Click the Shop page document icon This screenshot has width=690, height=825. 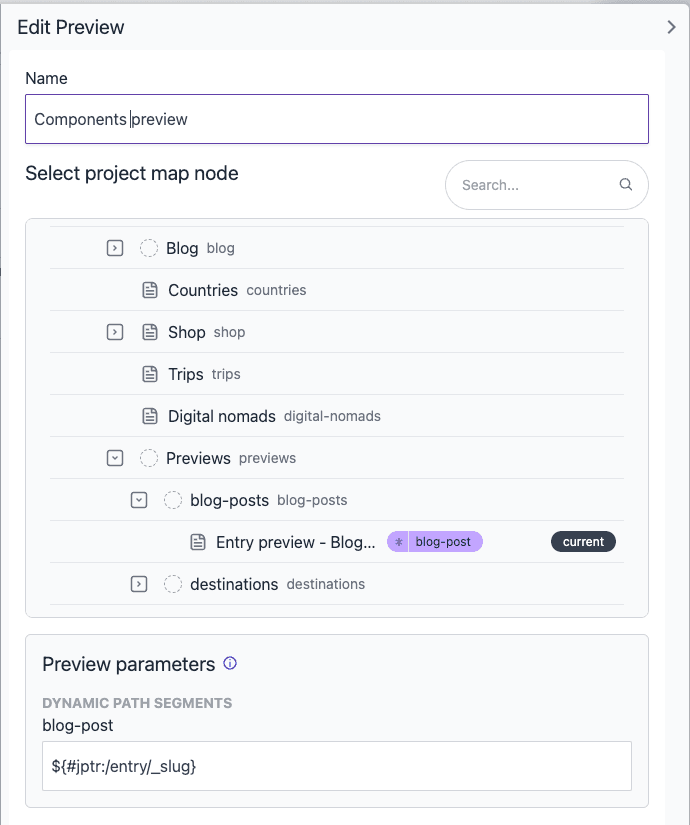point(150,332)
